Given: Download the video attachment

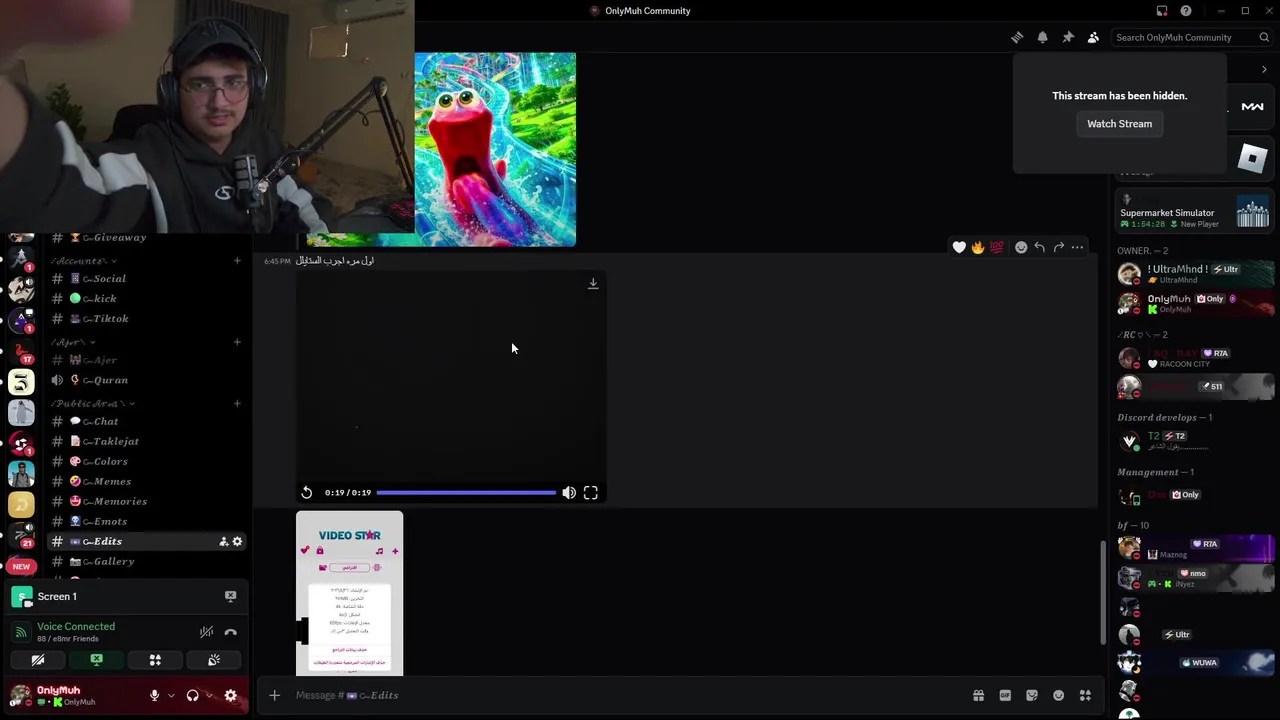Looking at the screenshot, I should point(593,284).
